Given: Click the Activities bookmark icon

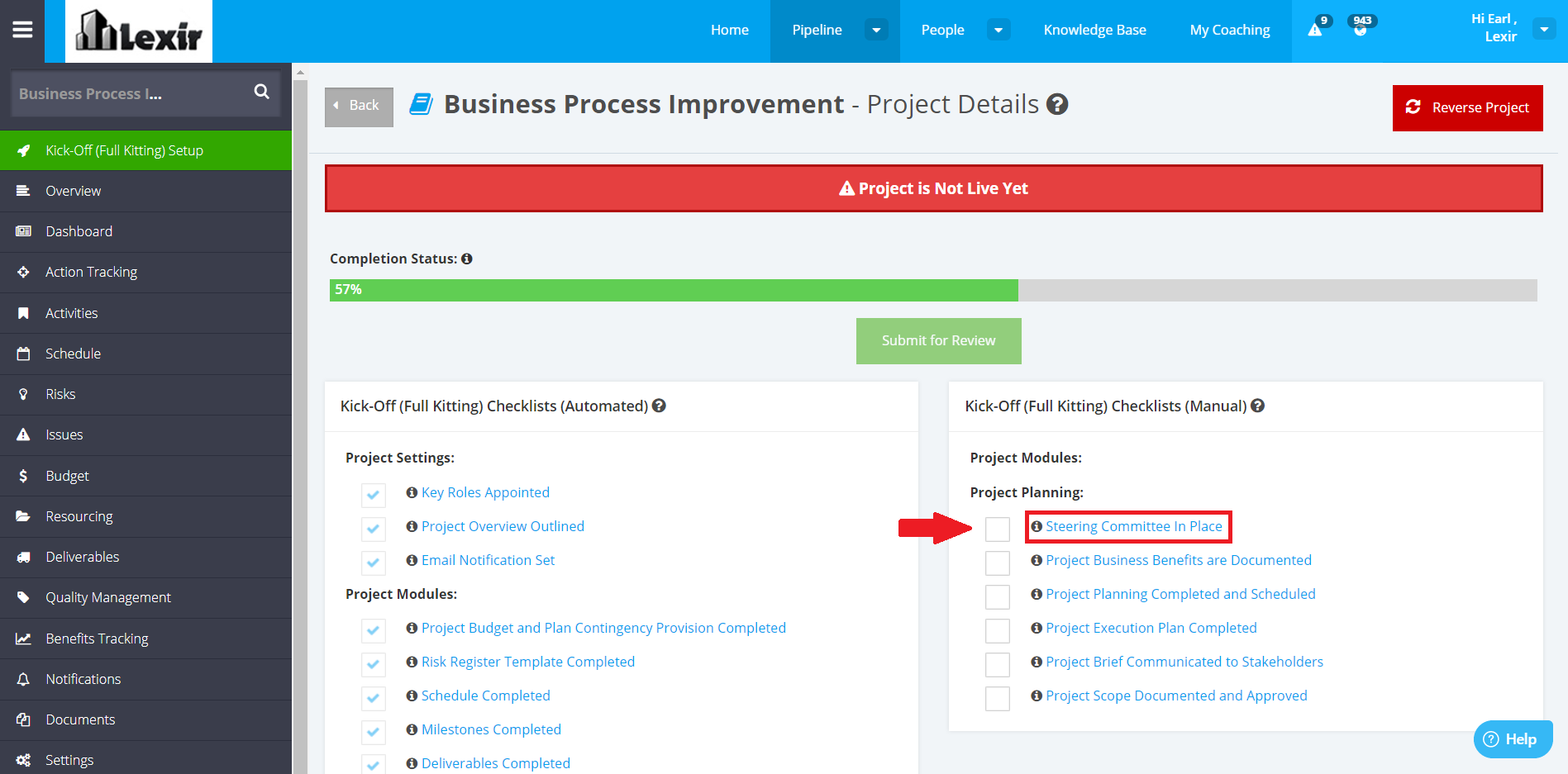Looking at the screenshot, I should click(24, 313).
